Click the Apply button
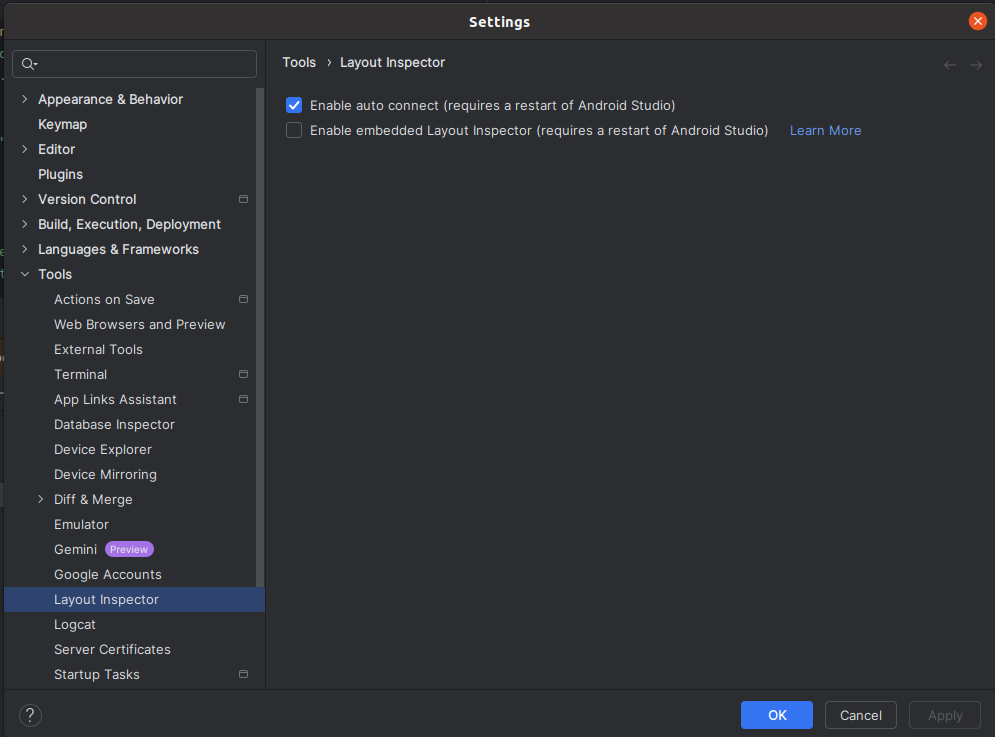The width and height of the screenshot is (995, 737). 945,715
